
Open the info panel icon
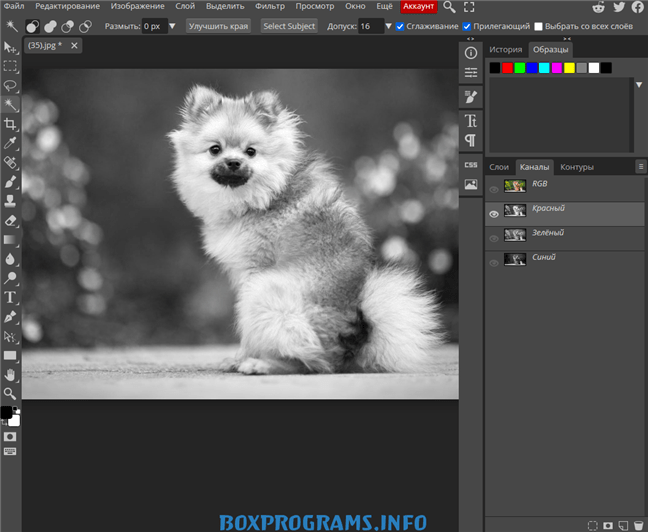click(x=471, y=53)
